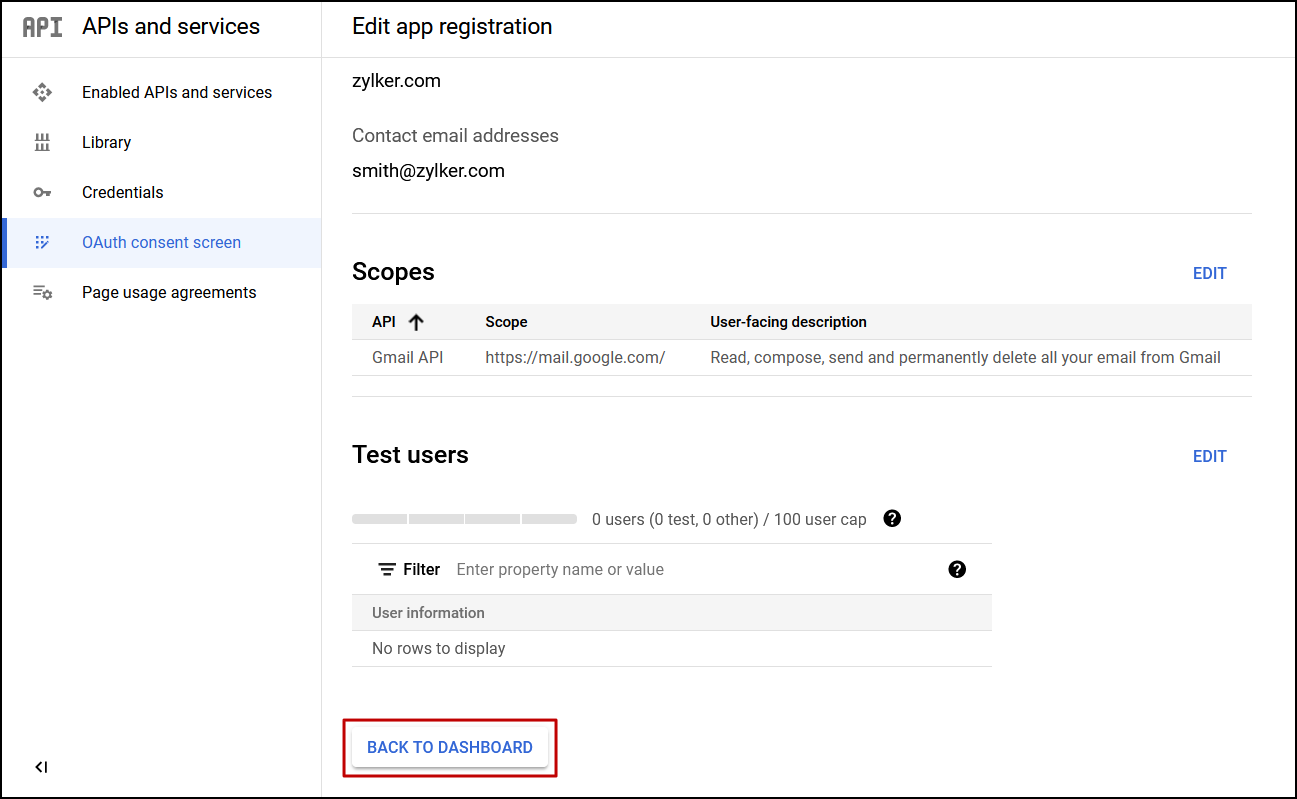Click the BACK TO DASHBOARD button
Image resolution: width=1297 pixels, height=799 pixels.
point(450,747)
